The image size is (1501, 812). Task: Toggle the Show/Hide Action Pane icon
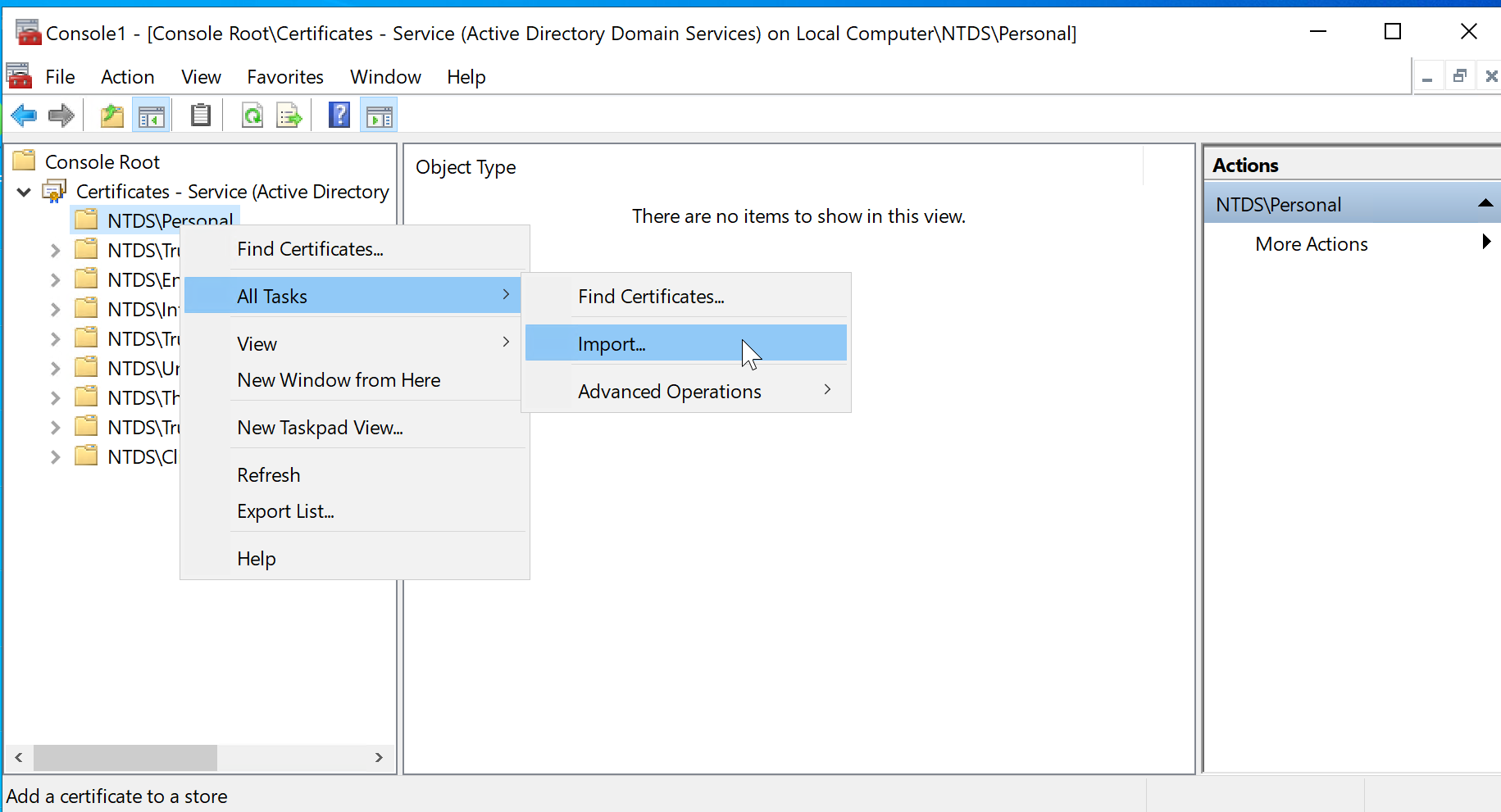point(380,116)
